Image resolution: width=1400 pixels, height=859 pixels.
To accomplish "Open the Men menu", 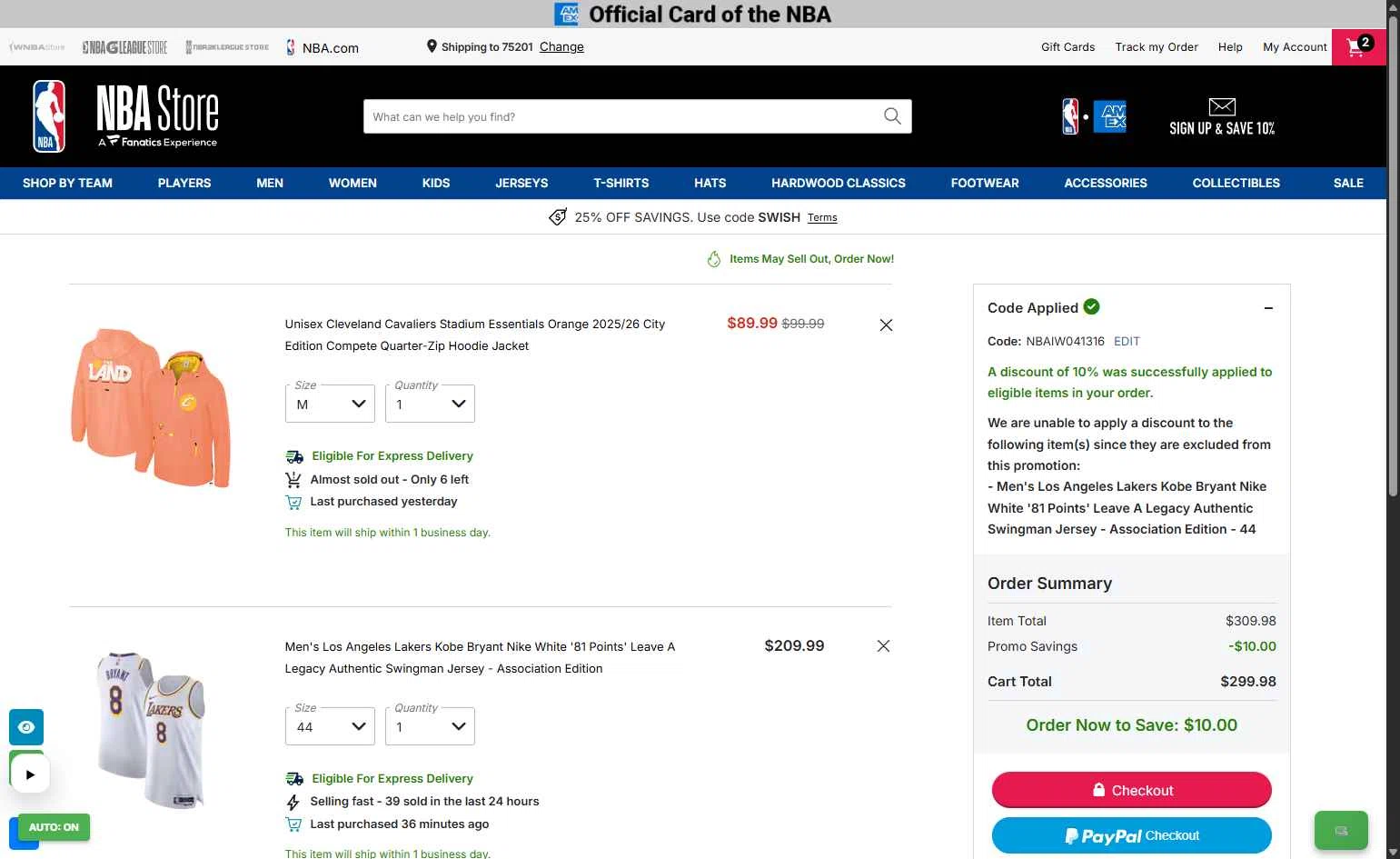I will [270, 183].
